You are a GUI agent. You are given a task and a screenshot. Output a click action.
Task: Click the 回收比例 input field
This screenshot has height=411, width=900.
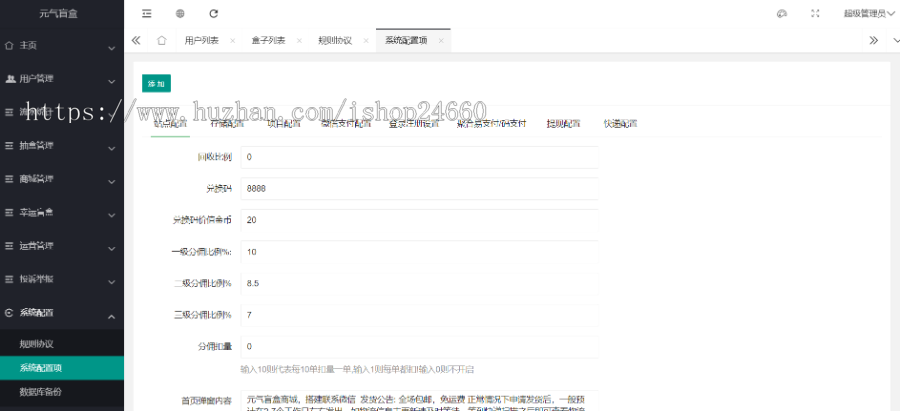click(419, 157)
